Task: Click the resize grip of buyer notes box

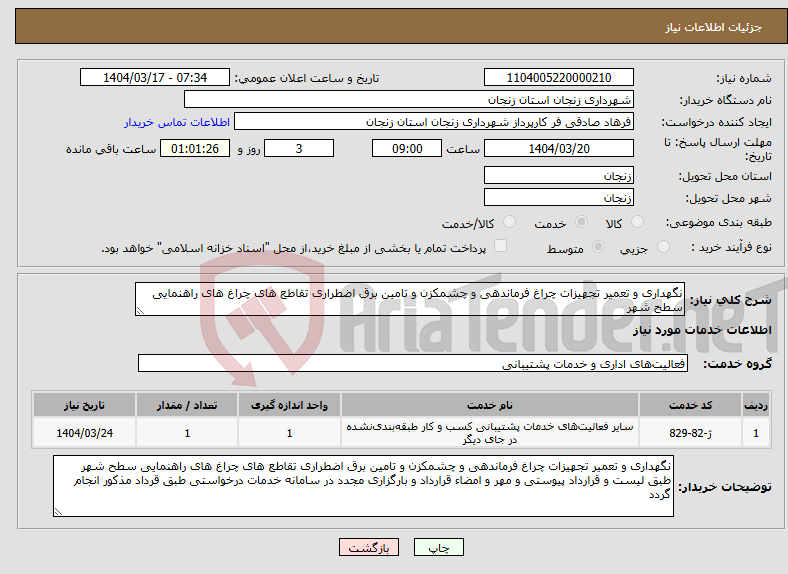Action: click(x=58, y=512)
